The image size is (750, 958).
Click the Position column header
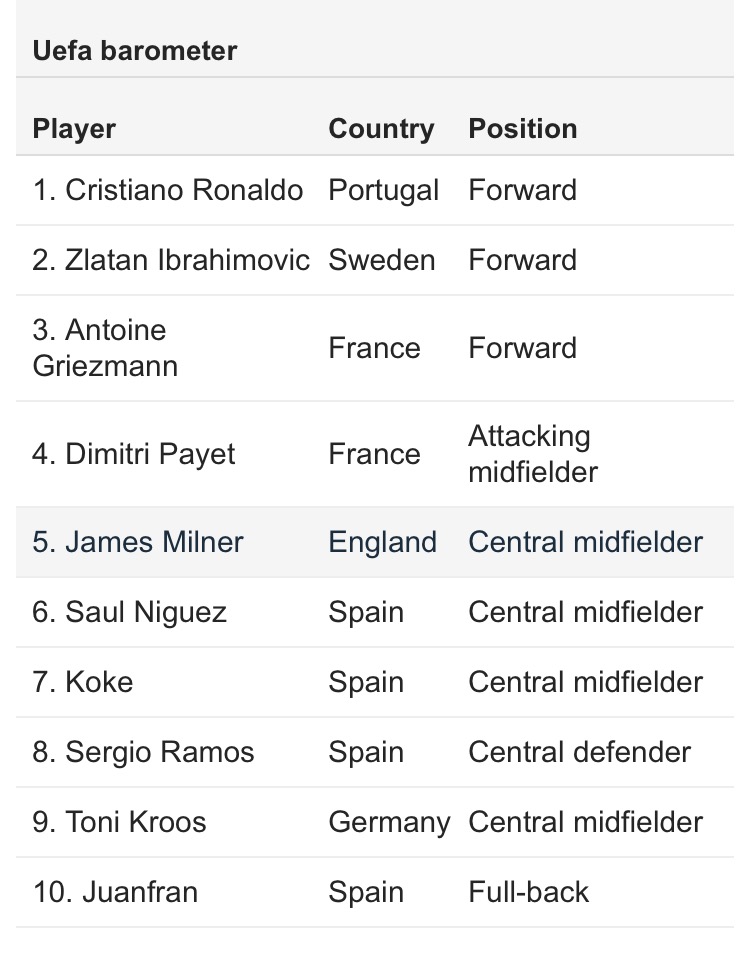(x=522, y=129)
